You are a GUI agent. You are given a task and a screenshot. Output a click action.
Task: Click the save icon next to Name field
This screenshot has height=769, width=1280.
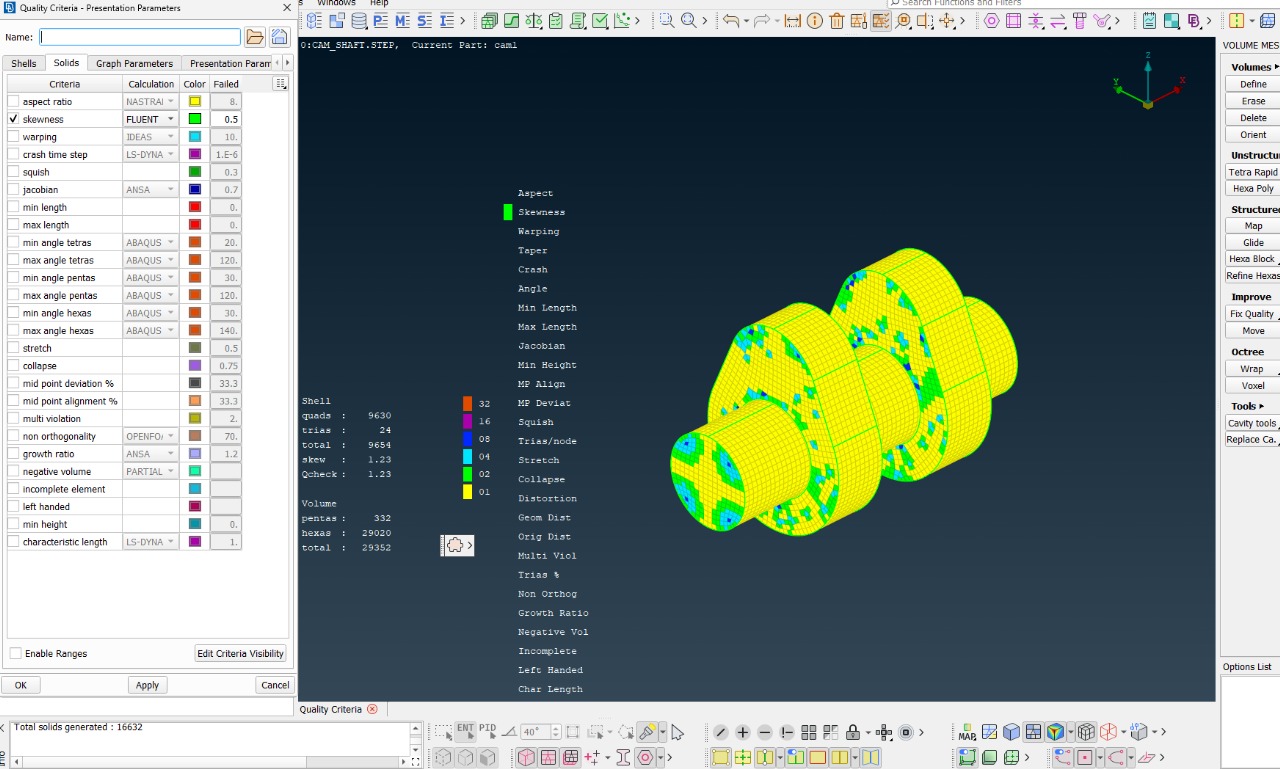click(280, 37)
